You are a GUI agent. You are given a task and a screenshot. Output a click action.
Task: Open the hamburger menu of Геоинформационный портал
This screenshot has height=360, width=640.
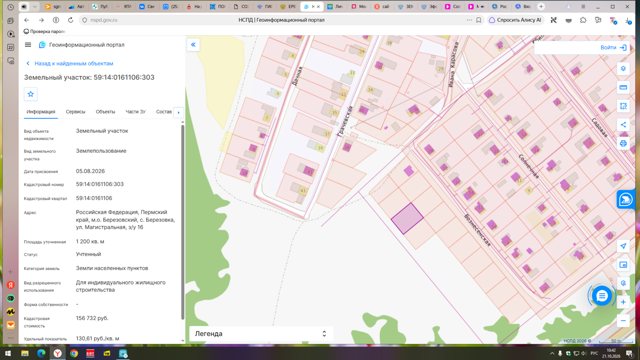point(28,44)
